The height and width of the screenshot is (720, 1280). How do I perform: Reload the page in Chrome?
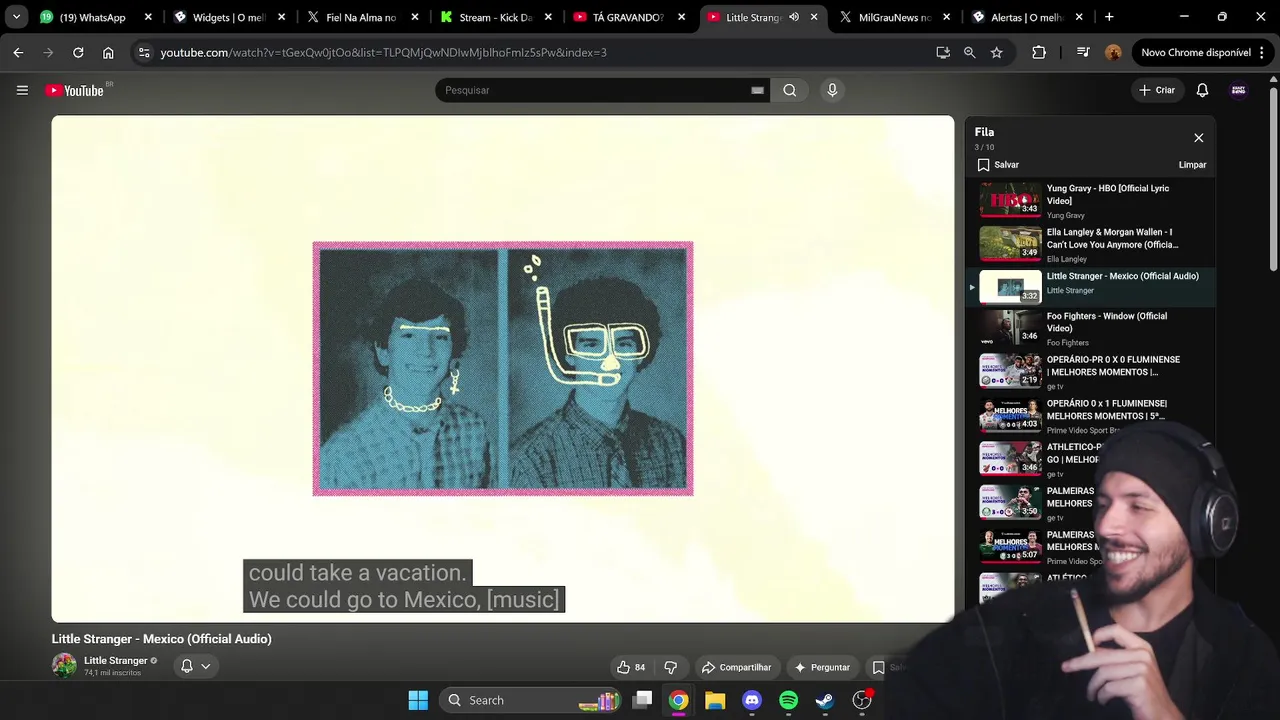78,52
